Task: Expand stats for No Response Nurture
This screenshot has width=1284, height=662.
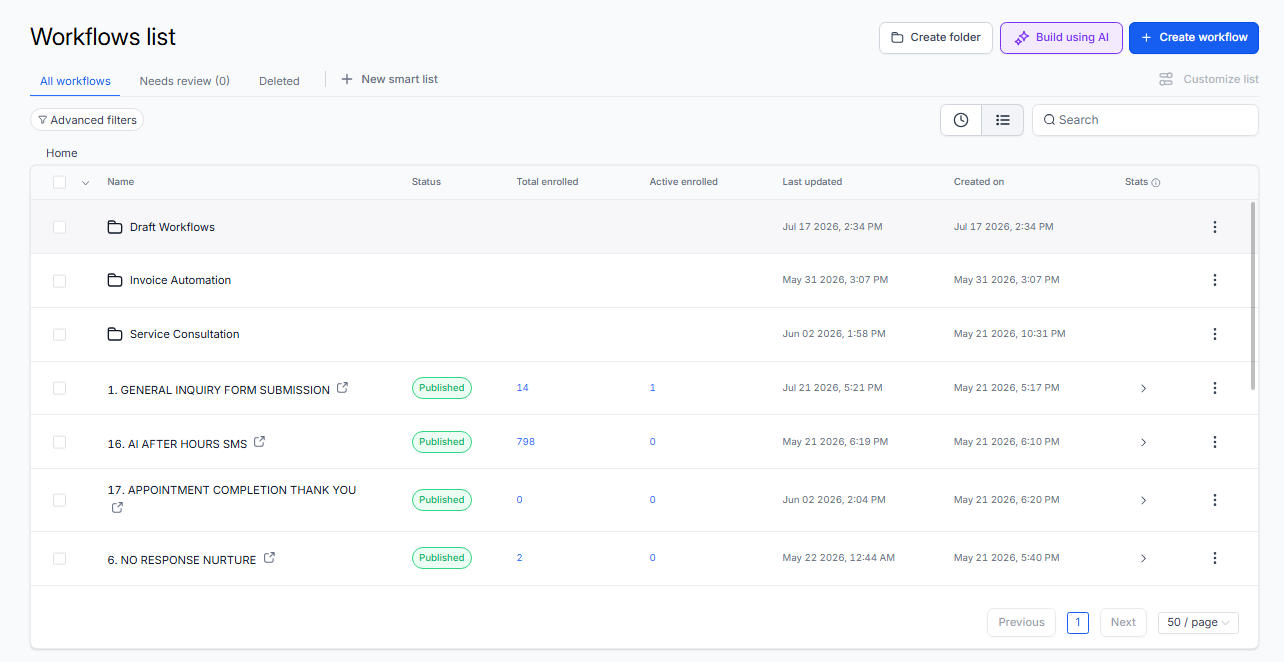Action: pos(1143,558)
